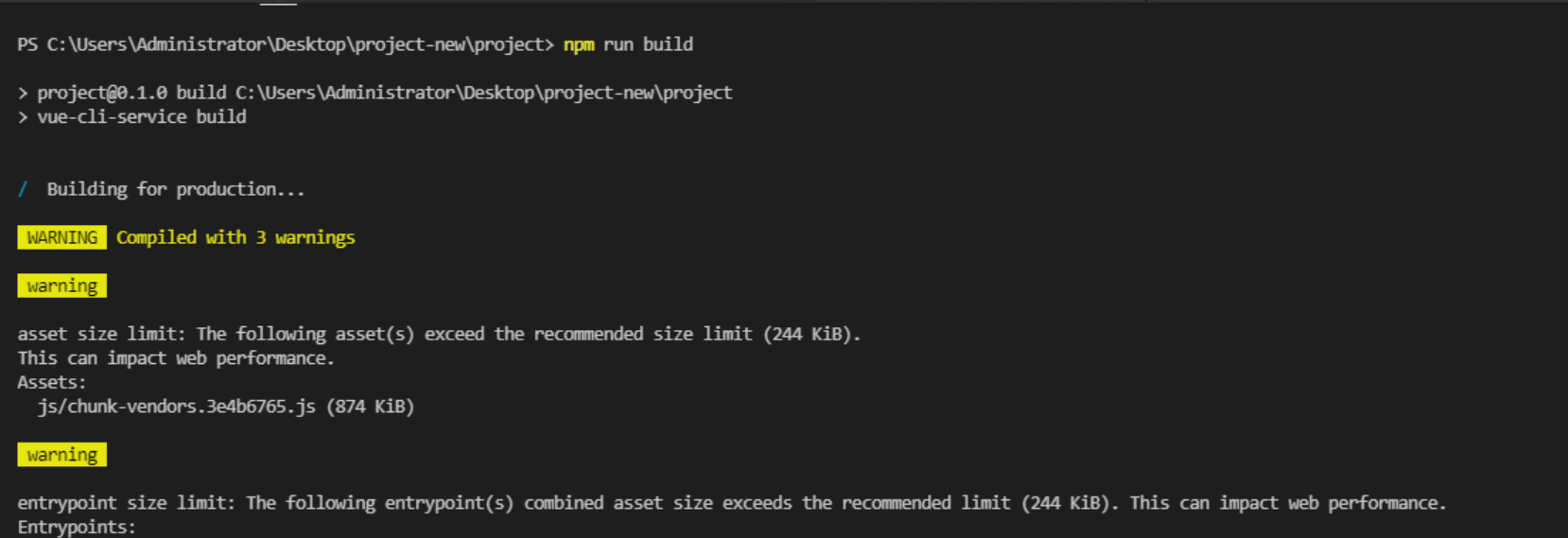
Task: Click the (874 KiB) size value
Action: pos(370,407)
